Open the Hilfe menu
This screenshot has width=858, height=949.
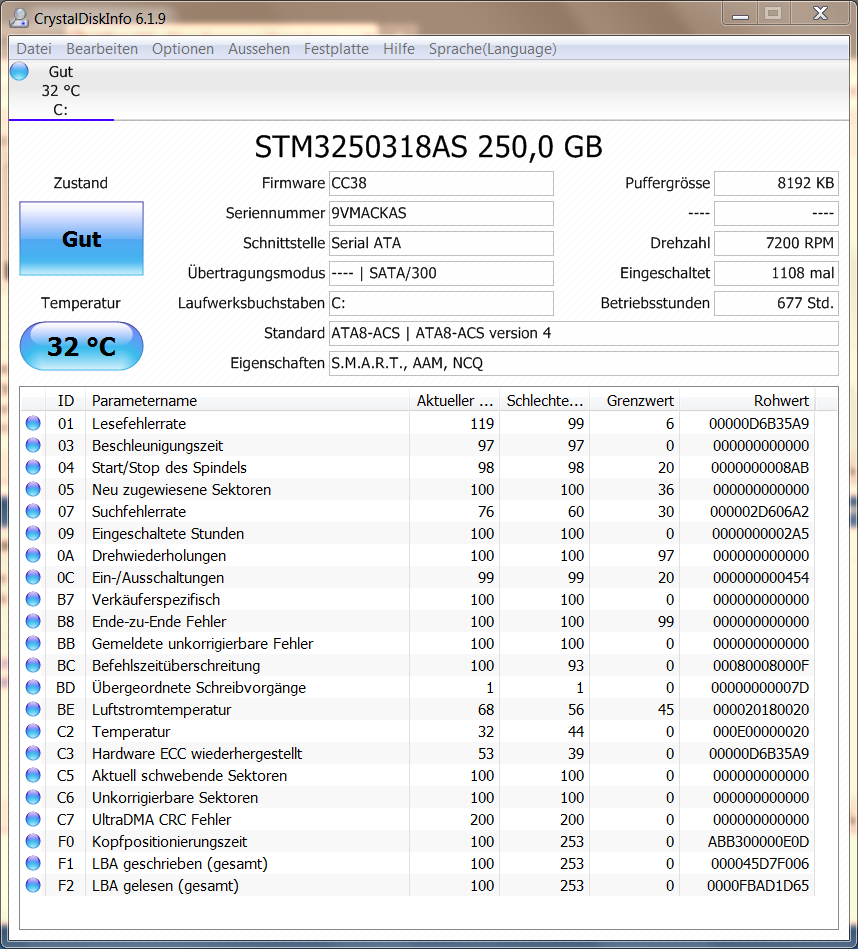click(x=399, y=49)
